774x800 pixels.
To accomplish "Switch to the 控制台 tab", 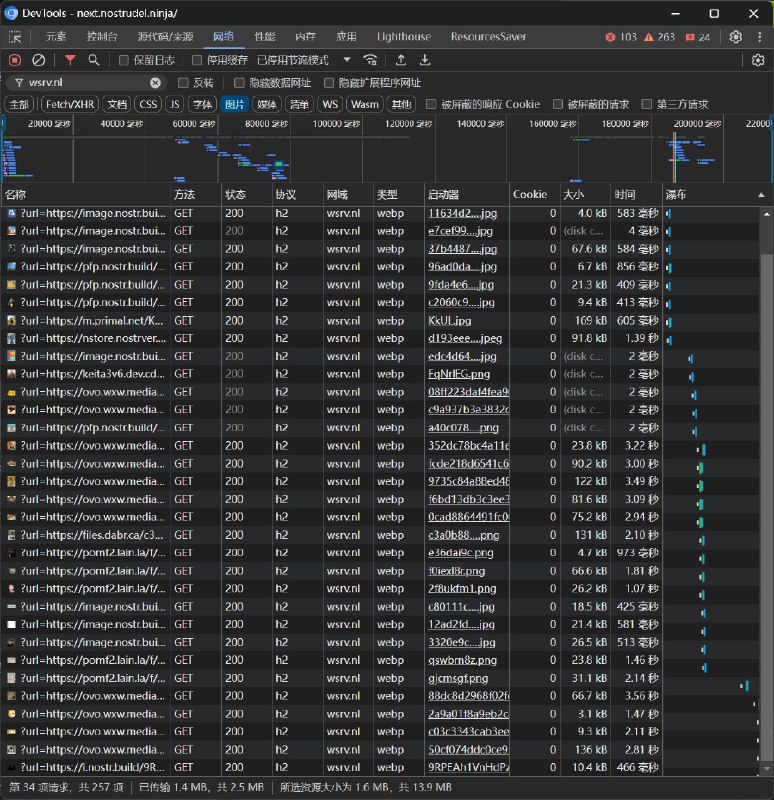I will click(x=103, y=37).
